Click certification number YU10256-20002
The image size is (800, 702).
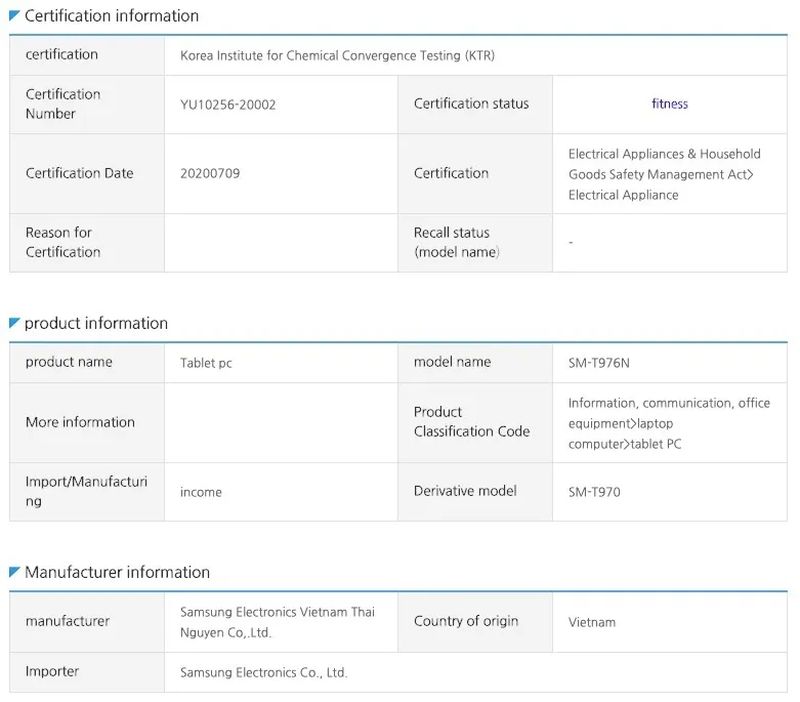[228, 104]
